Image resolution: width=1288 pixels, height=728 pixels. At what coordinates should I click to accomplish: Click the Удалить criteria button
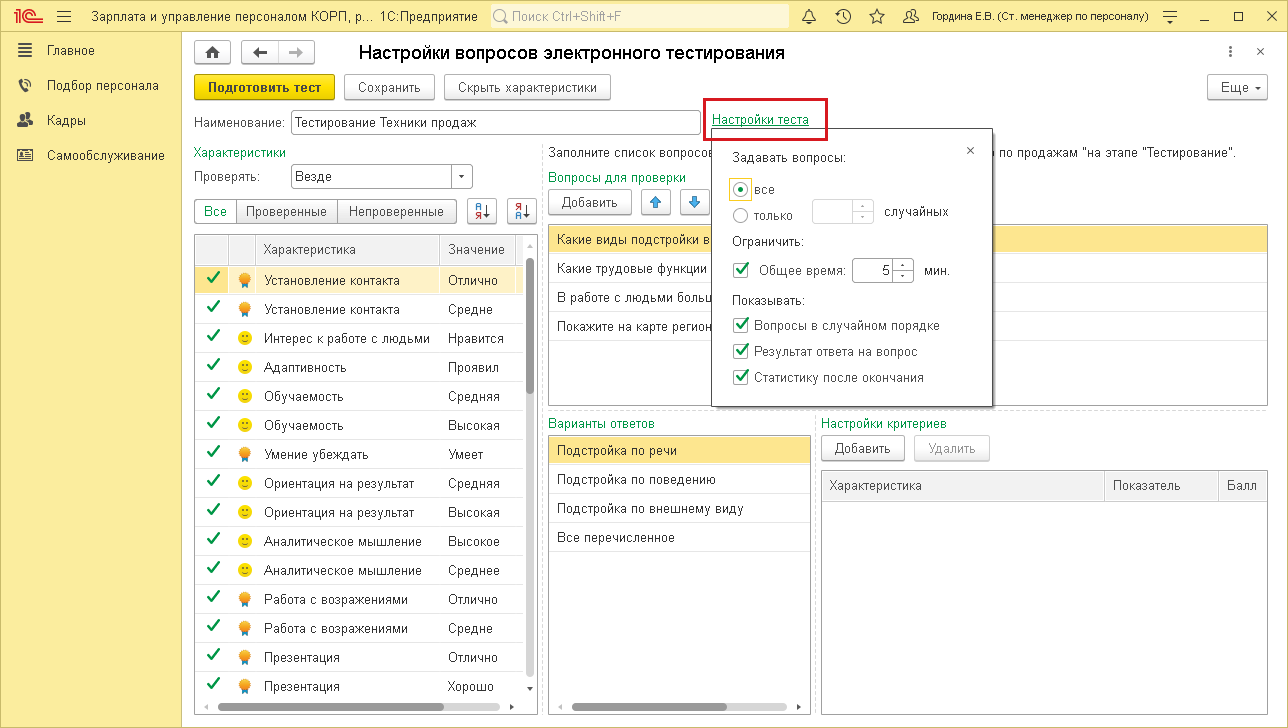952,449
